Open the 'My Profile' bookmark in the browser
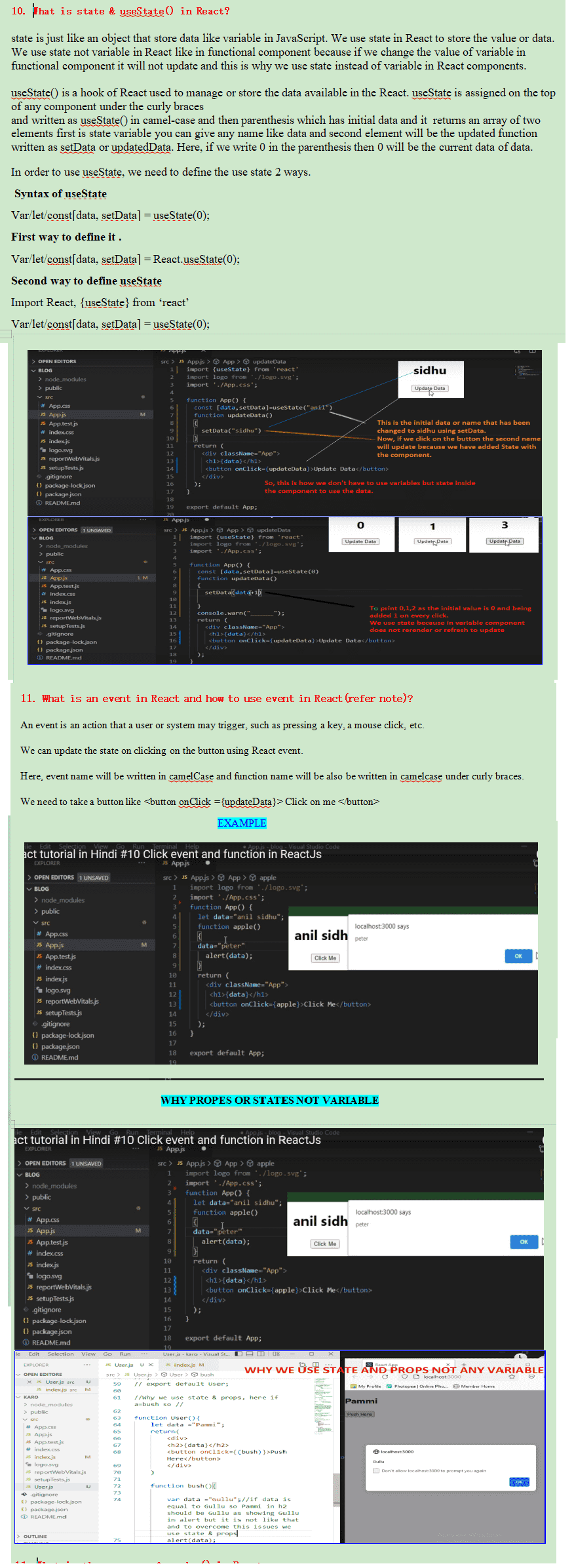Viewport: 574px width, 1568px height. [x=366, y=1386]
